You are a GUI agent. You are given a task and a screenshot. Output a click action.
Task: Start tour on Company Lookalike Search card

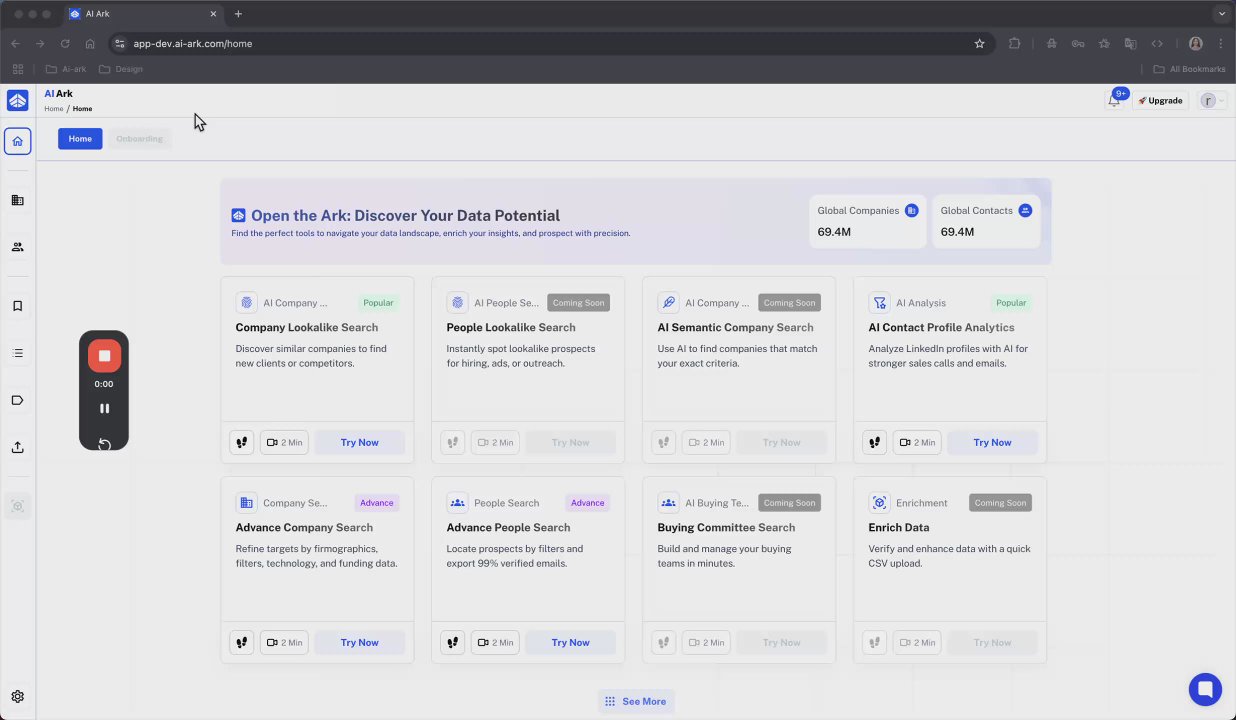click(x=241, y=442)
